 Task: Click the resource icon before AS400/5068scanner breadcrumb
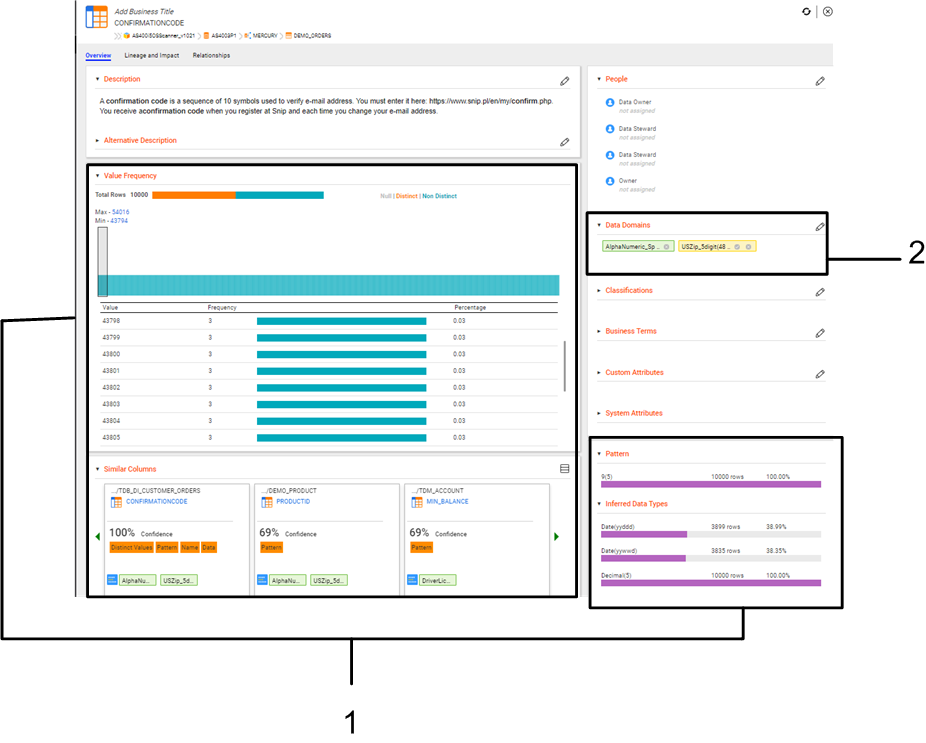pyautogui.click(x=126, y=35)
